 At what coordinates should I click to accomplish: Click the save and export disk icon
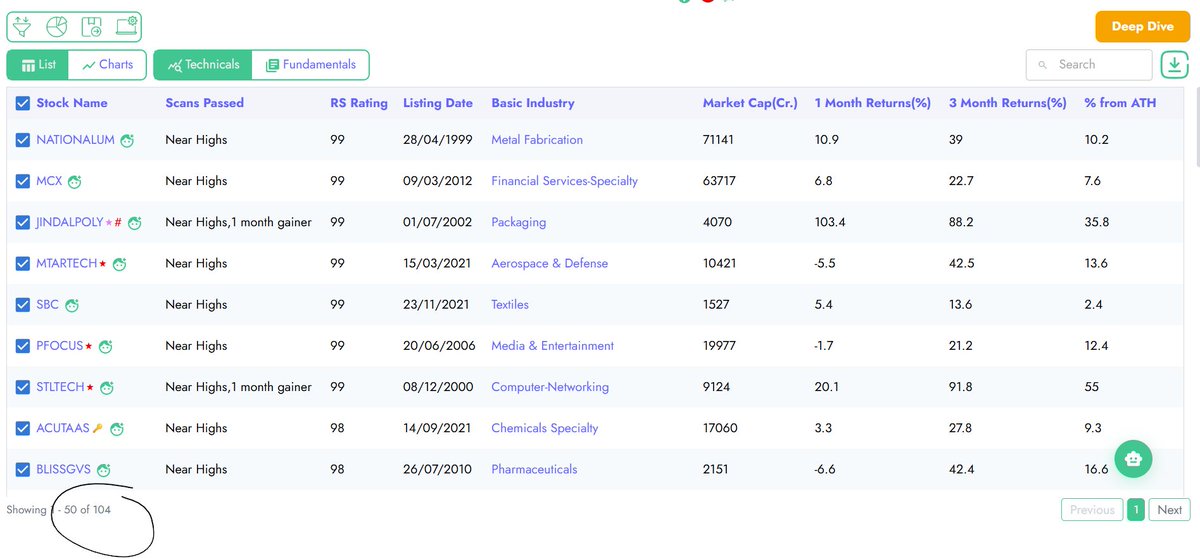click(x=91, y=25)
